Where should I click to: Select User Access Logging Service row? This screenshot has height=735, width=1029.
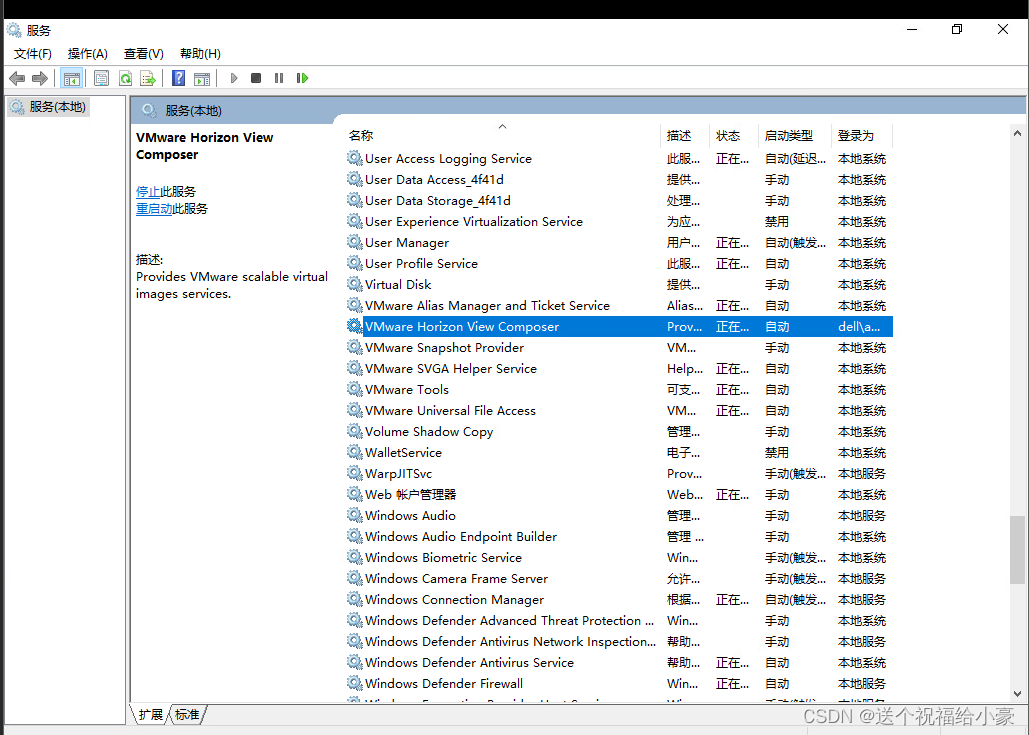620,158
